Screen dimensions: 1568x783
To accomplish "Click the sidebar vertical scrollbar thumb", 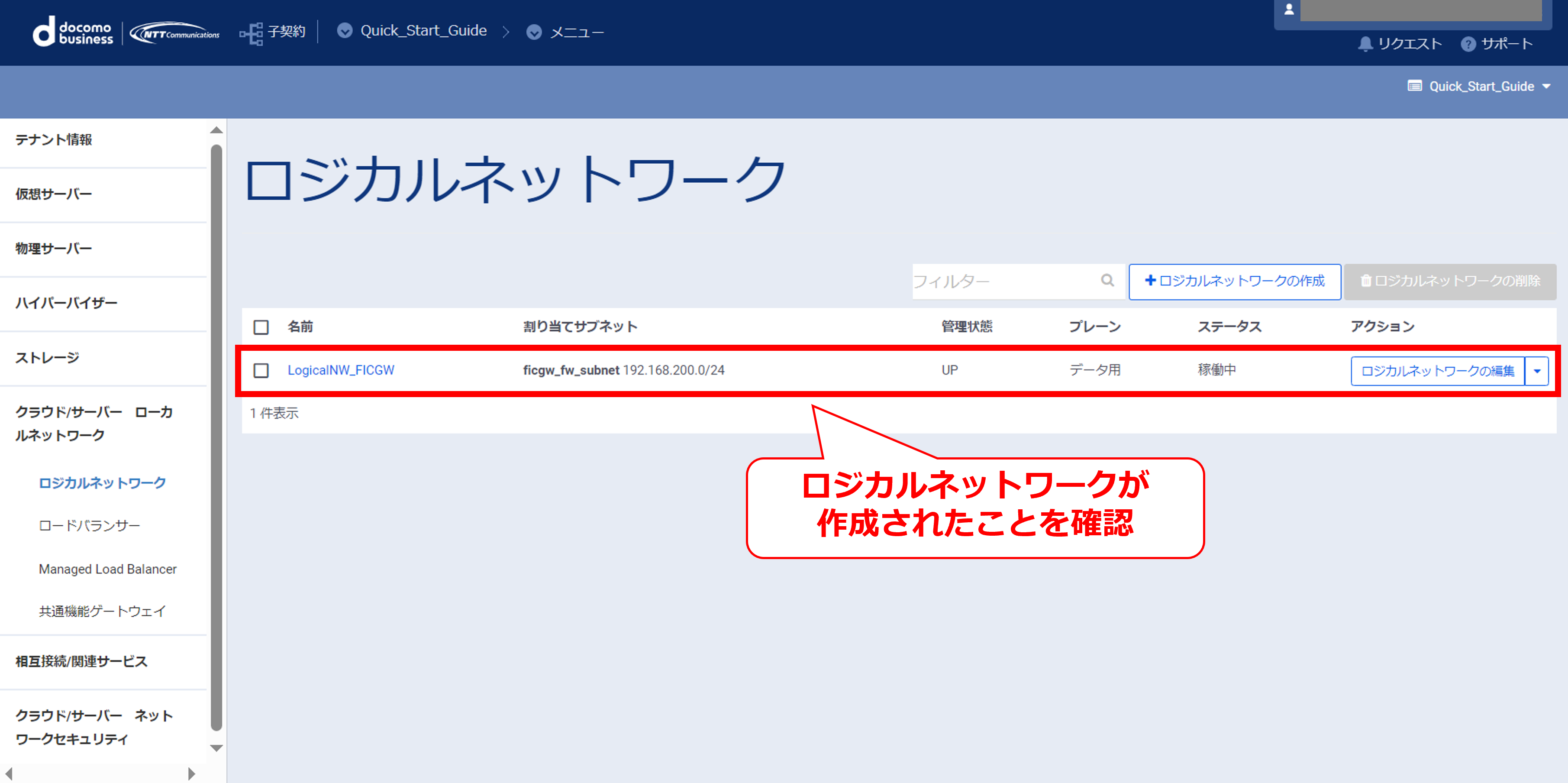I will pyautogui.click(x=216, y=437).
